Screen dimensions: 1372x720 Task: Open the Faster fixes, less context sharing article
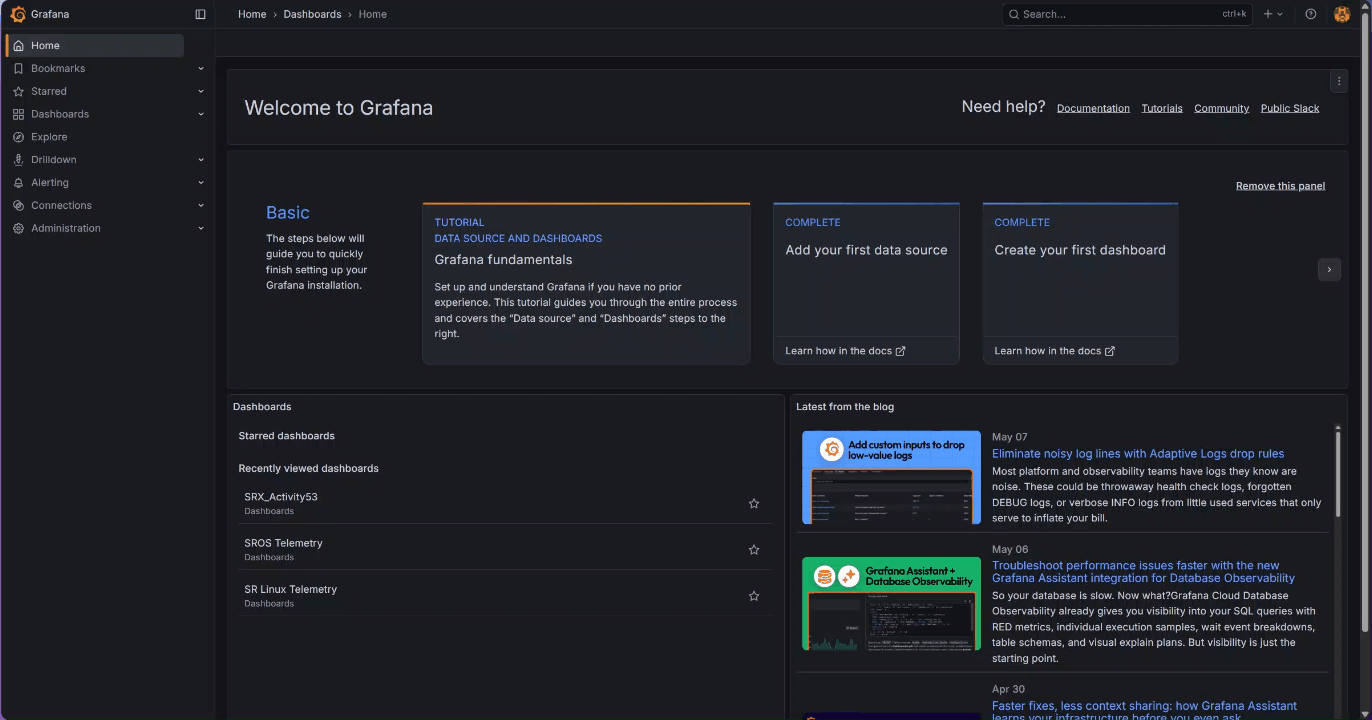tap(1144, 712)
